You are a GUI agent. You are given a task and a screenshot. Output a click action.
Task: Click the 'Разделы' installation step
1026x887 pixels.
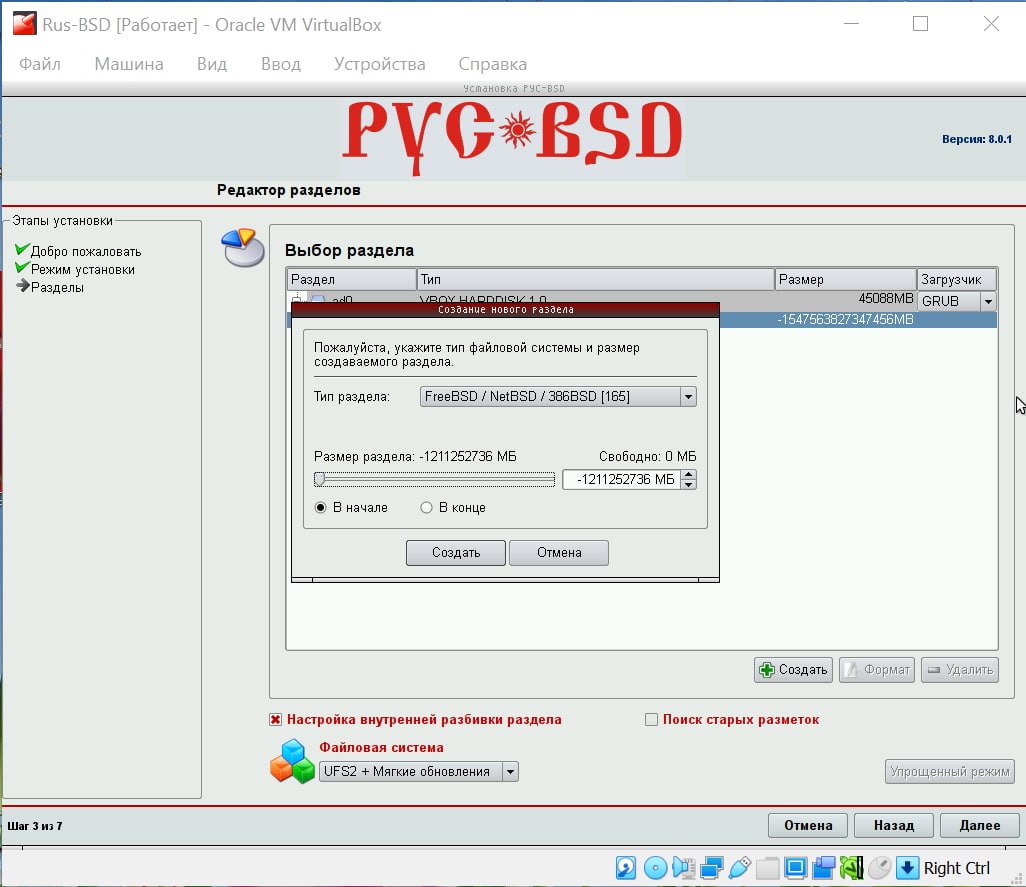point(57,288)
